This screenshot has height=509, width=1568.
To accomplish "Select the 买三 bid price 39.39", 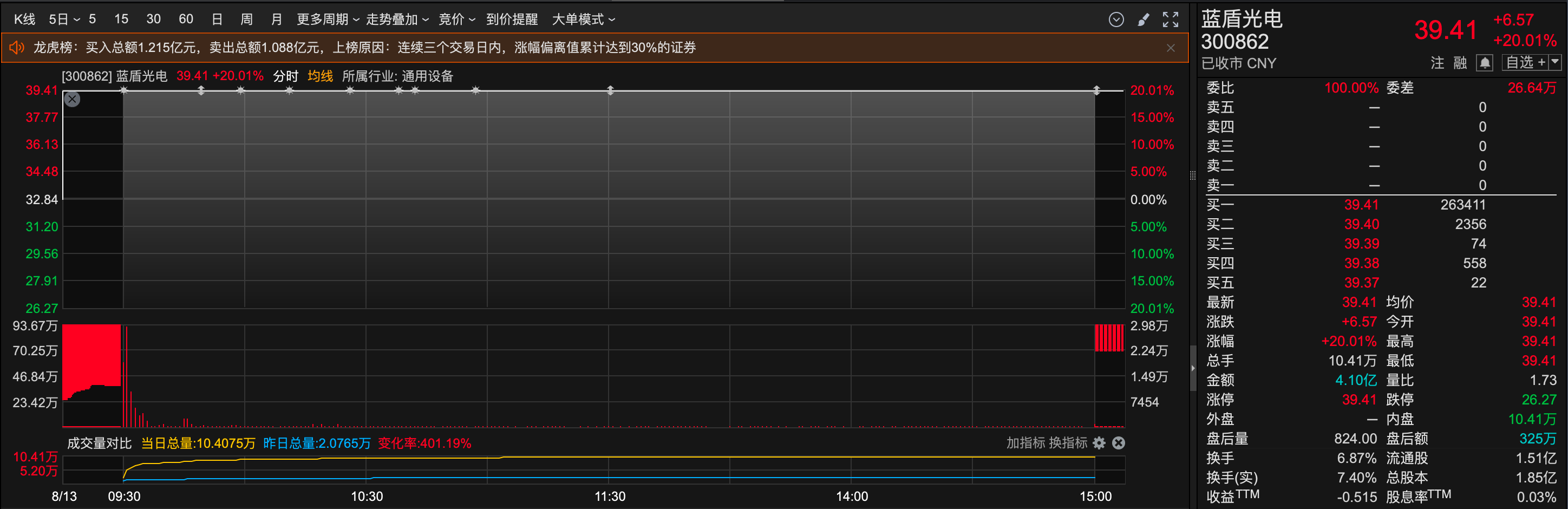I will tap(1362, 244).
